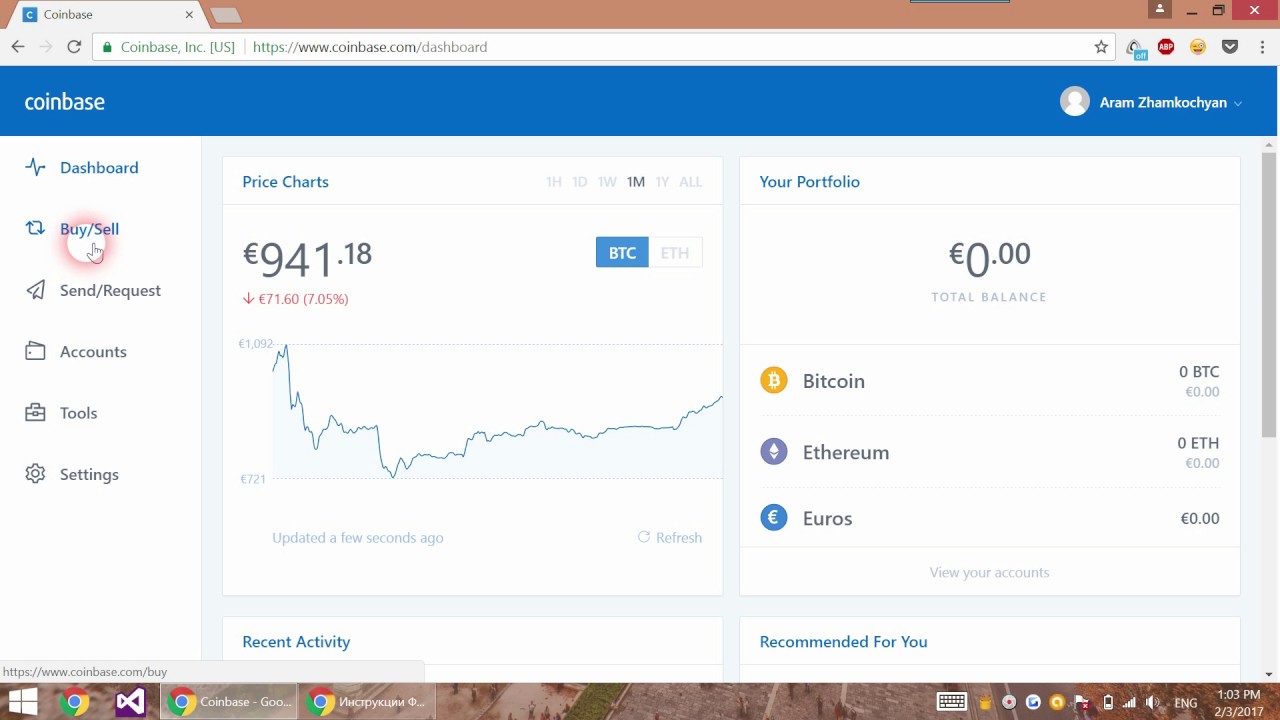Click the 'Updated a few seconds ago' text
Viewport: 1280px width, 720px height.
[x=358, y=538]
